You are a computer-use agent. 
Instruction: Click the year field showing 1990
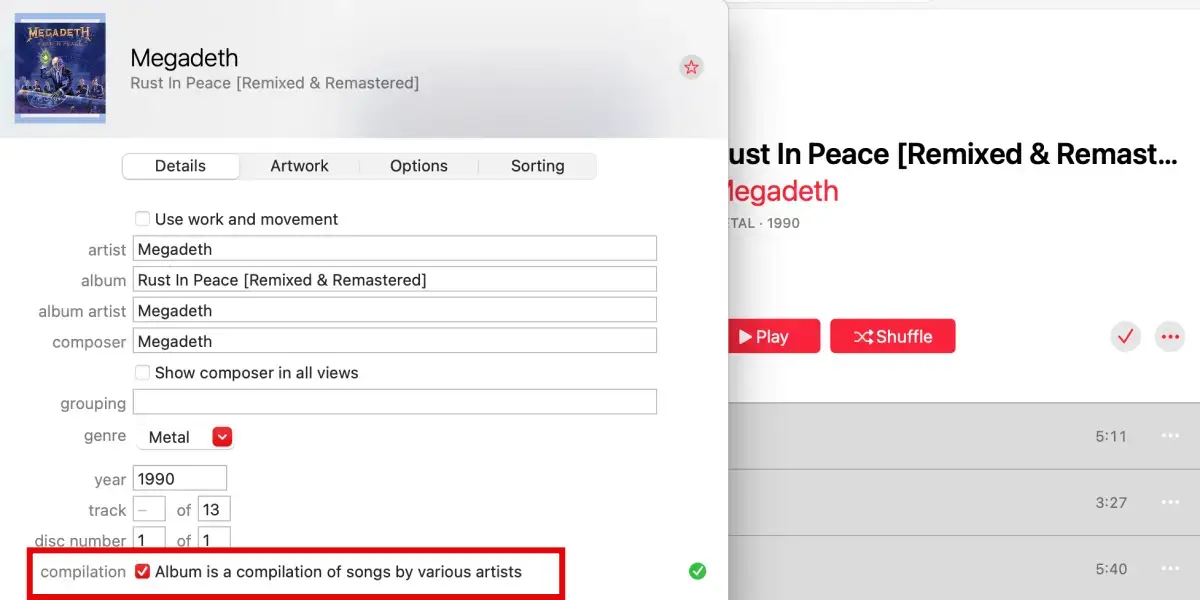tap(180, 478)
